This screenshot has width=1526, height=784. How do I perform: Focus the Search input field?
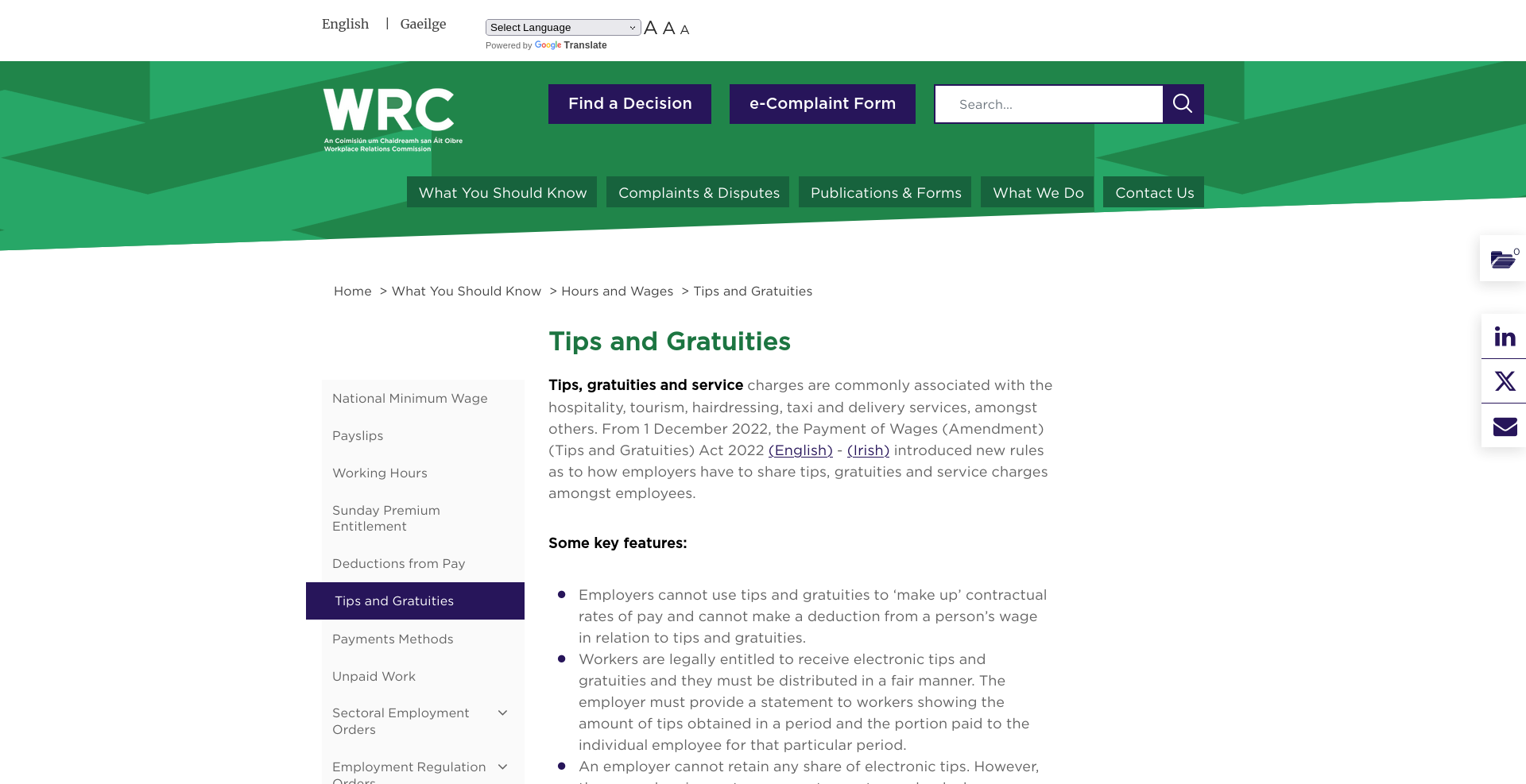tap(1048, 104)
